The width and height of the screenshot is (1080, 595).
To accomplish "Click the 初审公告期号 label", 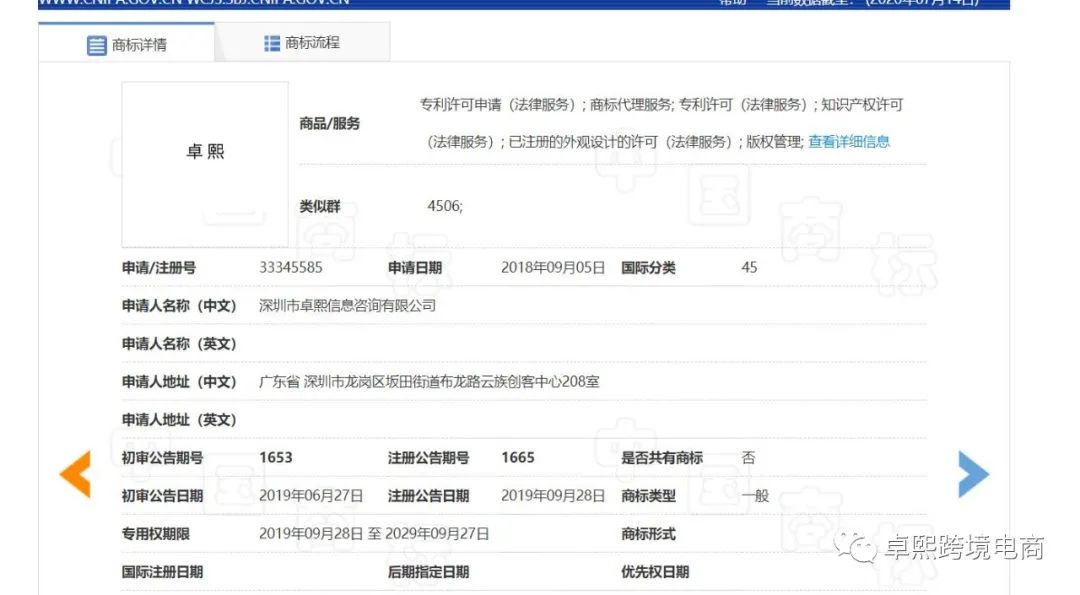I will pyautogui.click(x=163, y=458).
